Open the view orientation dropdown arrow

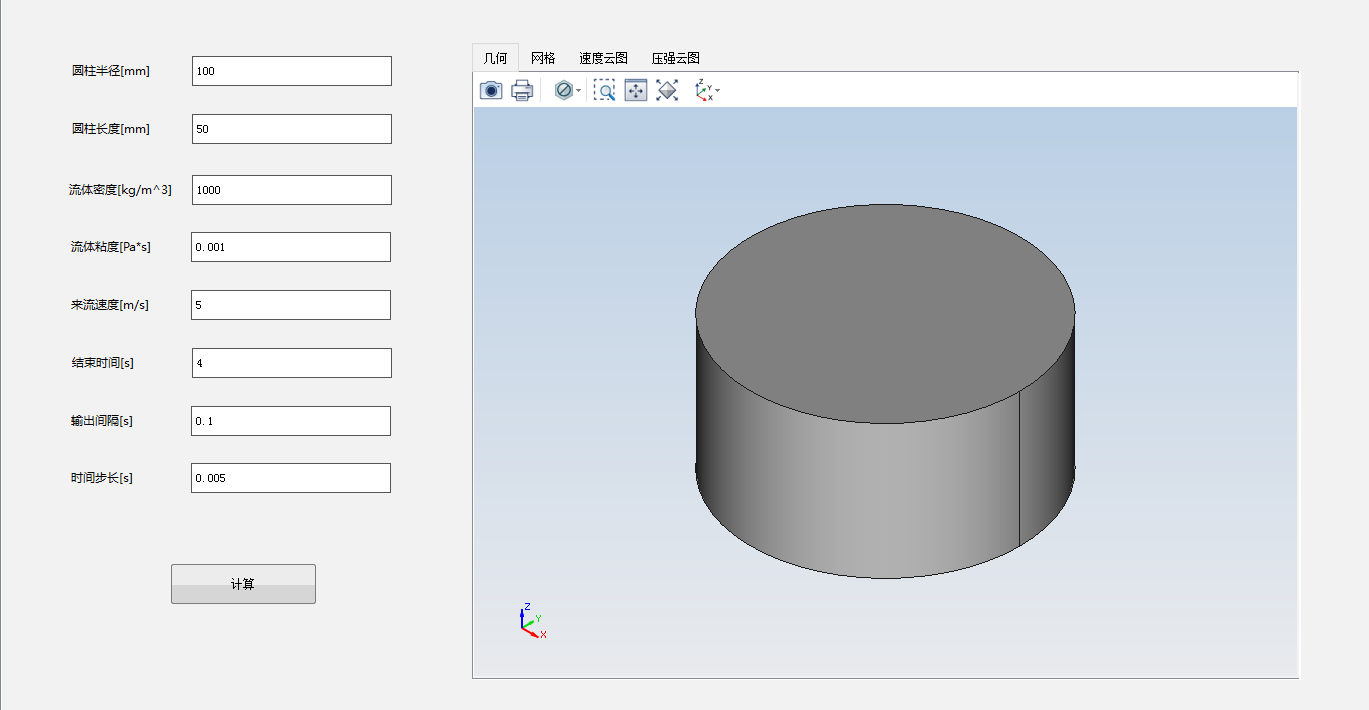(x=718, y=91)
